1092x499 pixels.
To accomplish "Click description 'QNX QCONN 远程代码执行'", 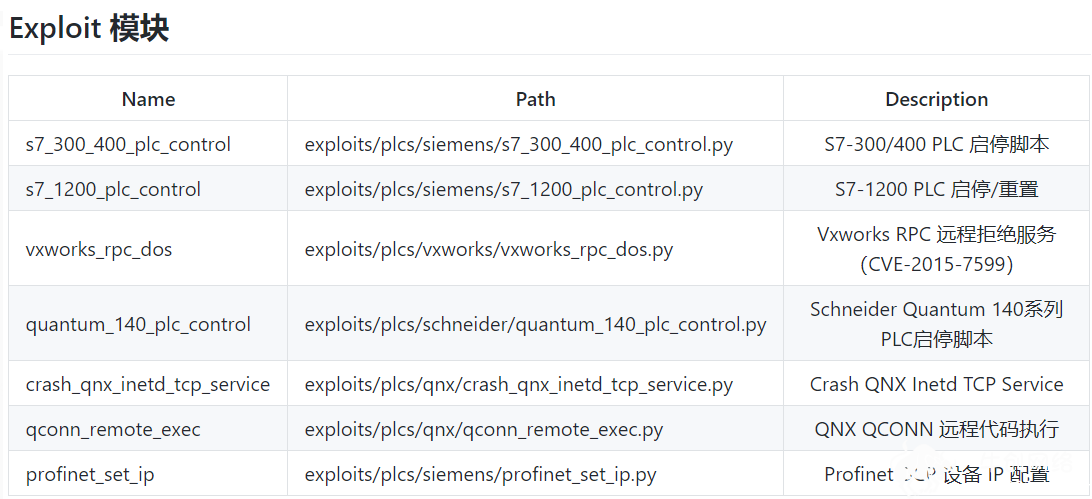I will [937, 429].
